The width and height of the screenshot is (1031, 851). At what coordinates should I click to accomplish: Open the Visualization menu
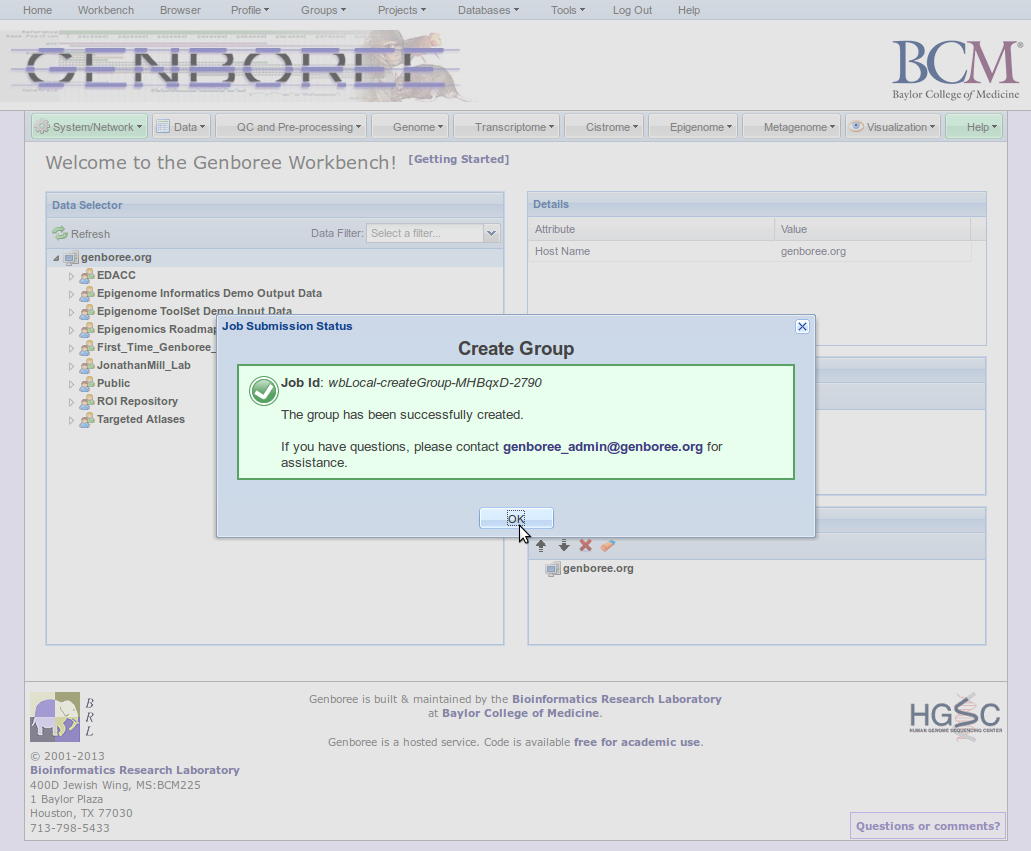point(893,127)
